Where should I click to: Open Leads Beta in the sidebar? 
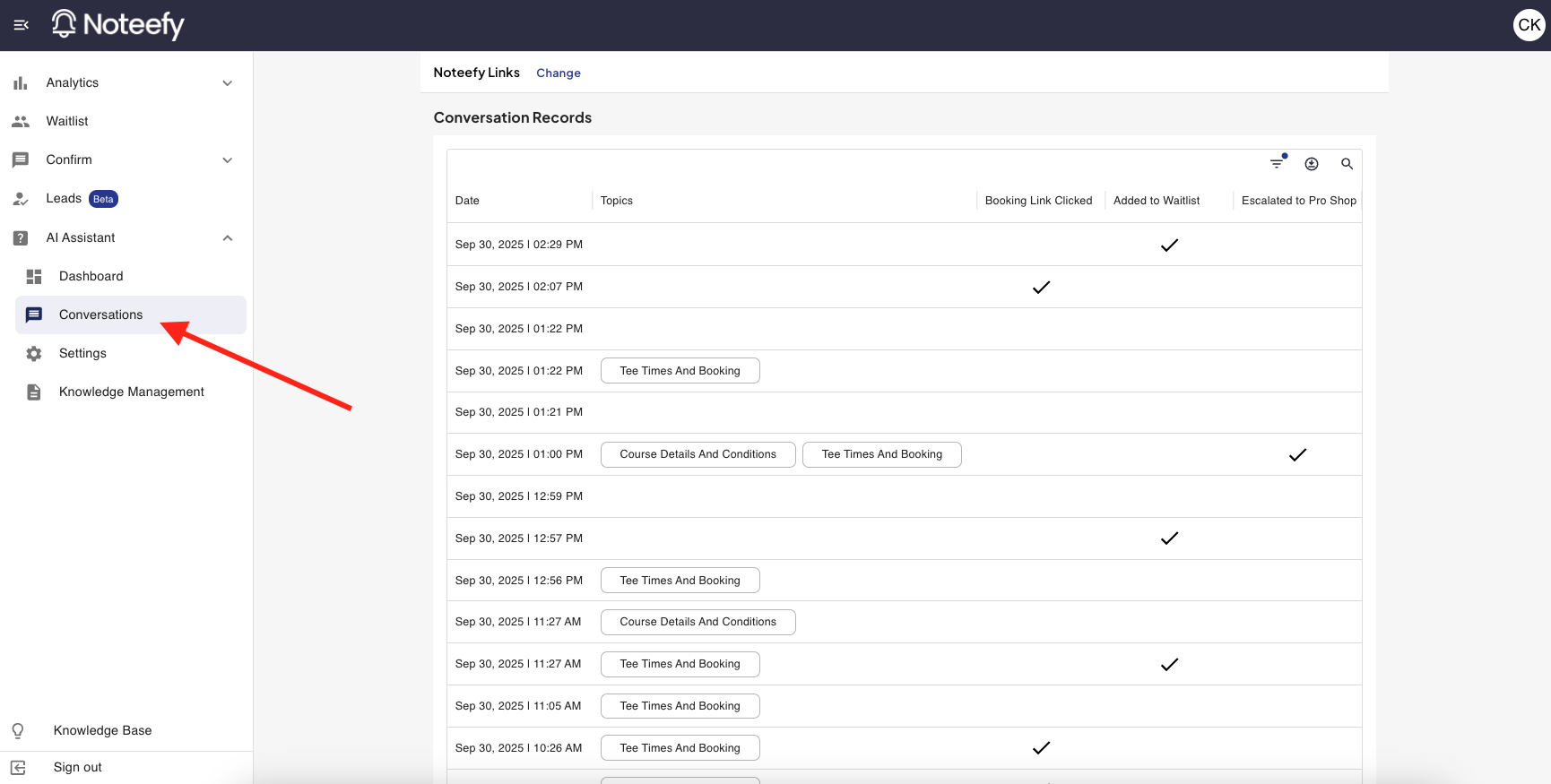[65, 199]
